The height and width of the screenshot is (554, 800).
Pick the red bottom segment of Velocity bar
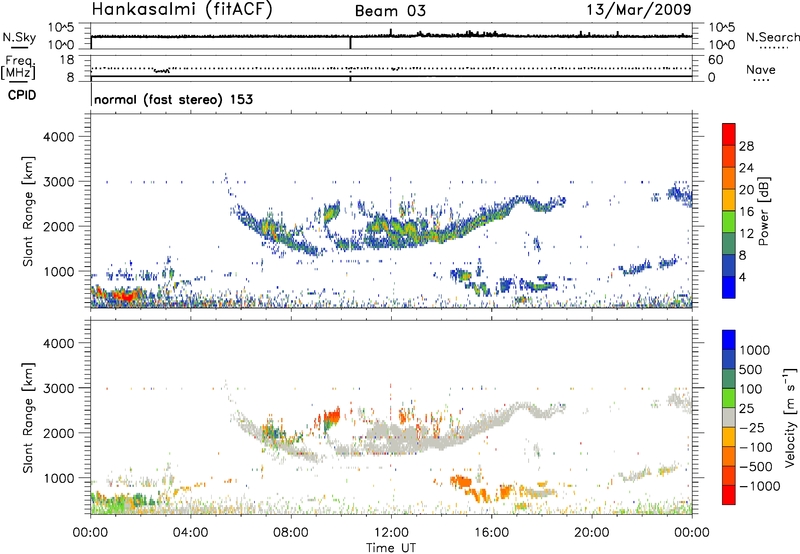[729, 495]
